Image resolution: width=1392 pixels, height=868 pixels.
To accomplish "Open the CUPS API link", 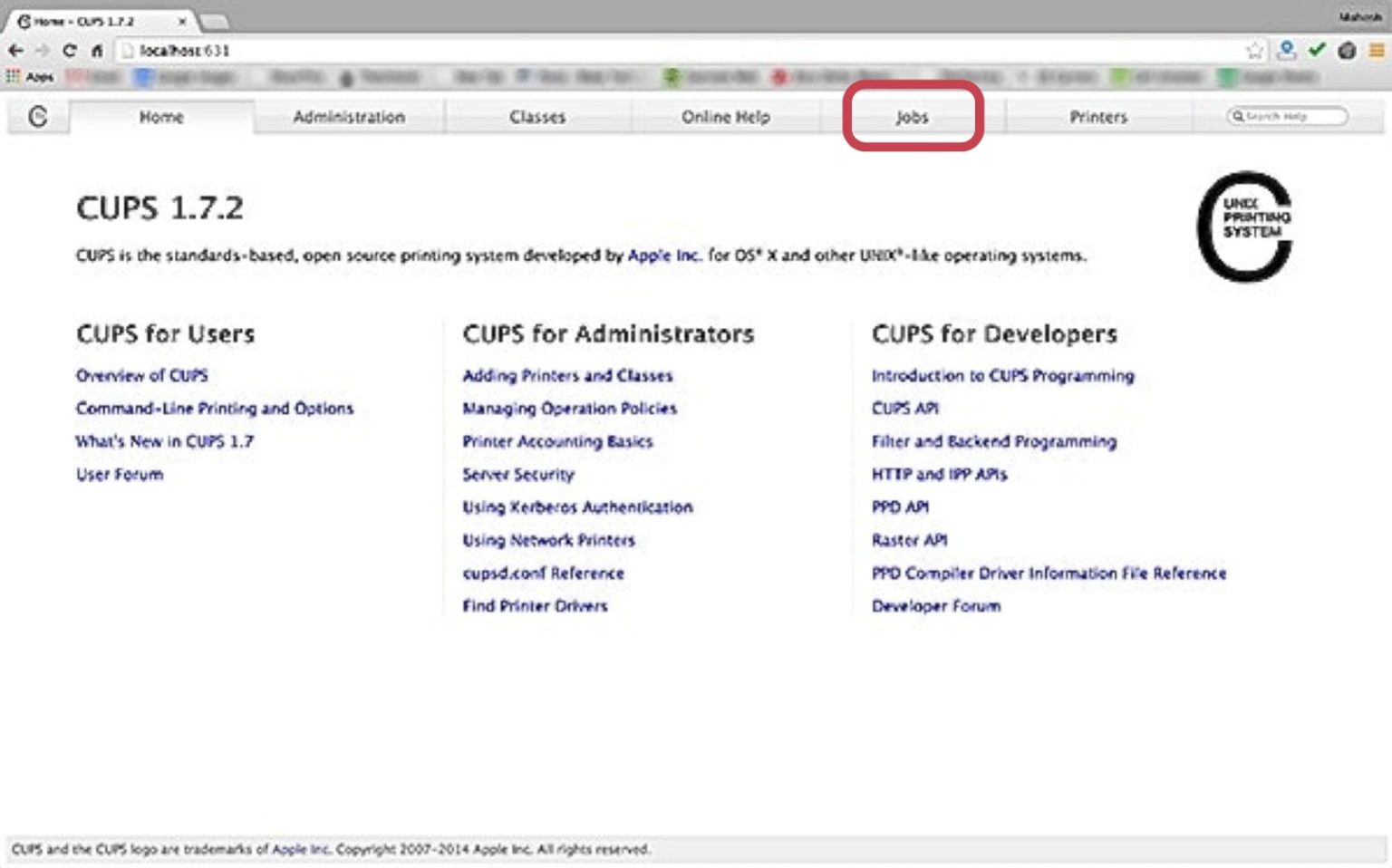I will pos(904,408).
